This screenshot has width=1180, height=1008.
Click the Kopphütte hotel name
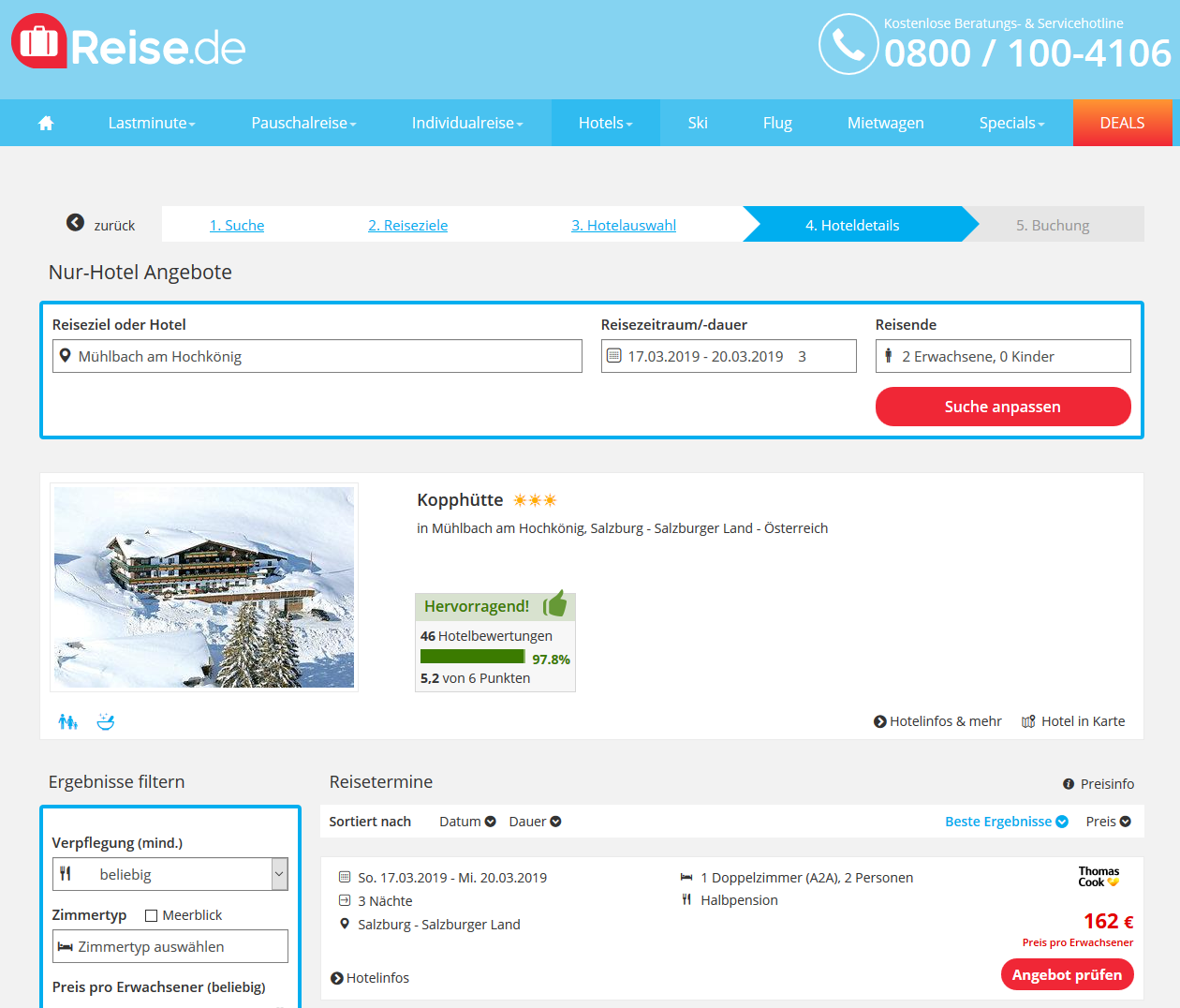click(x=460, y=500)
